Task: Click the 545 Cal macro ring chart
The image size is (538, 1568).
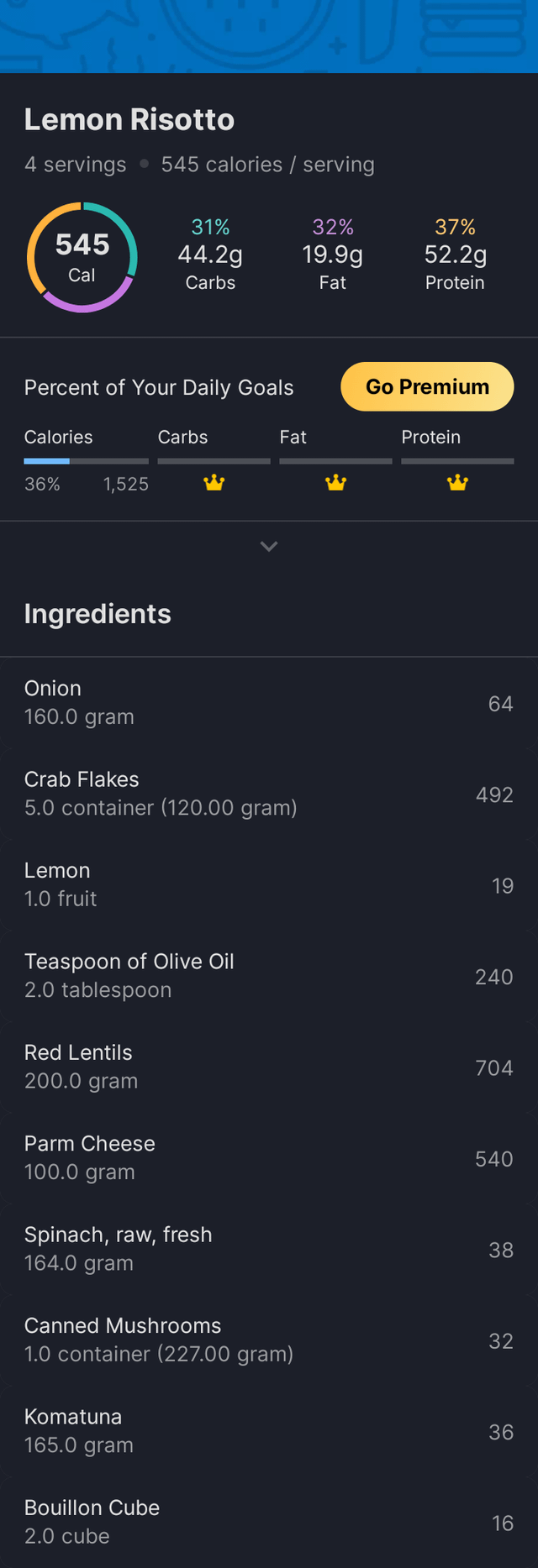Action: click(82, 257)
